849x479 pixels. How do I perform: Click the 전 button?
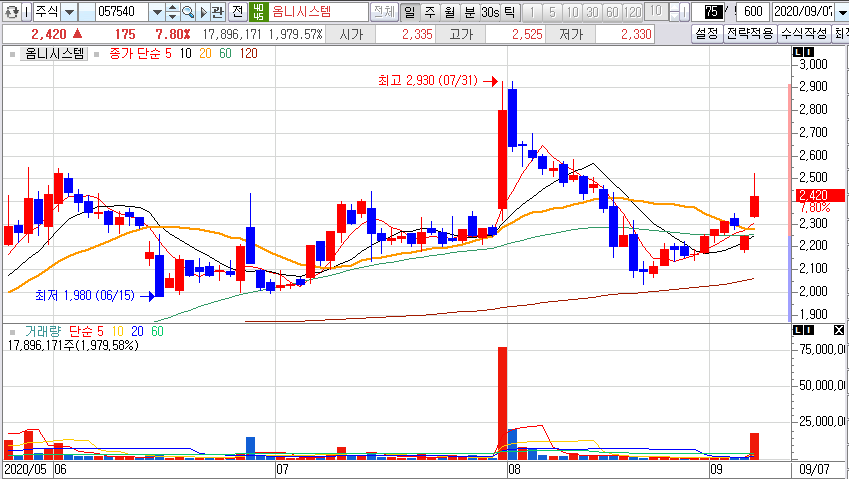(x=237, y=11)
